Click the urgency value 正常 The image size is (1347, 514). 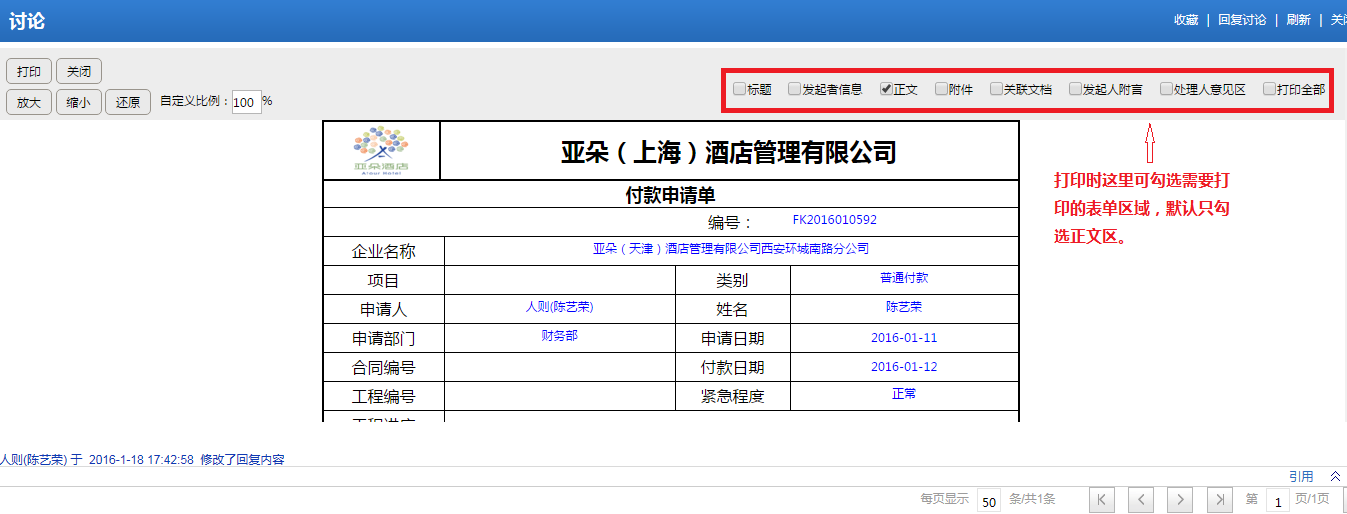pyautogui.click(x=904, y=393)
